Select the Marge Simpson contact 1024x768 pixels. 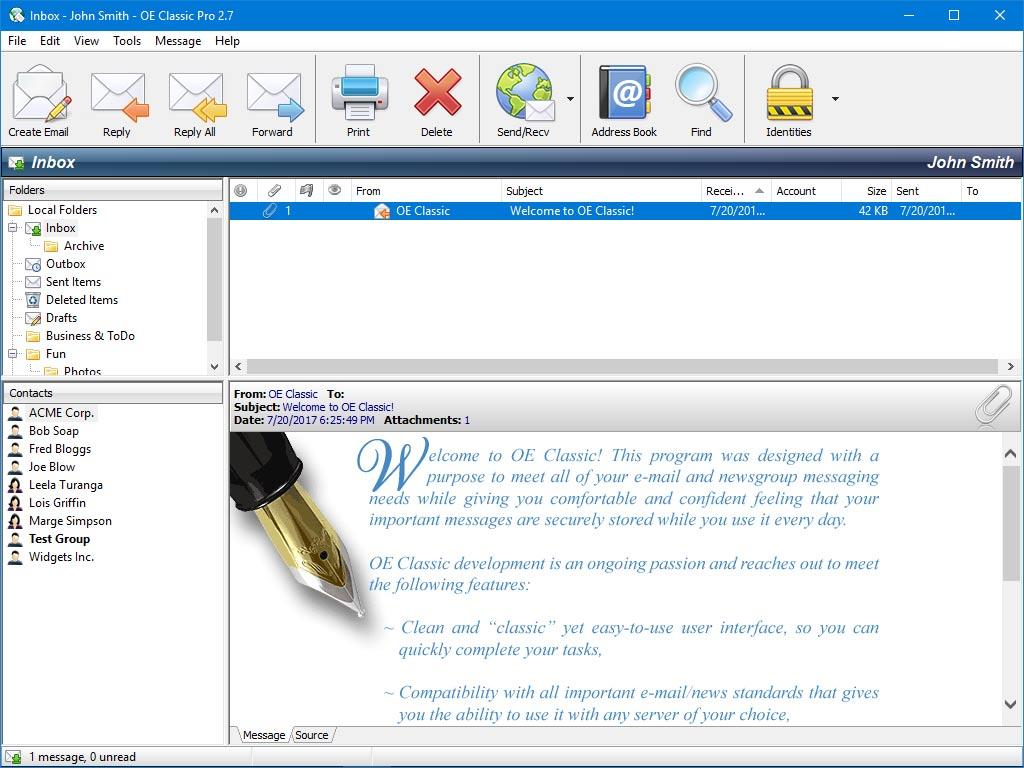coord(70,521)
